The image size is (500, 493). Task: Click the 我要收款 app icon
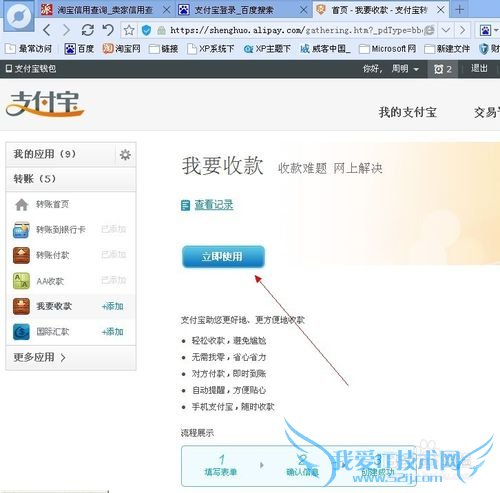click(21, 306)
